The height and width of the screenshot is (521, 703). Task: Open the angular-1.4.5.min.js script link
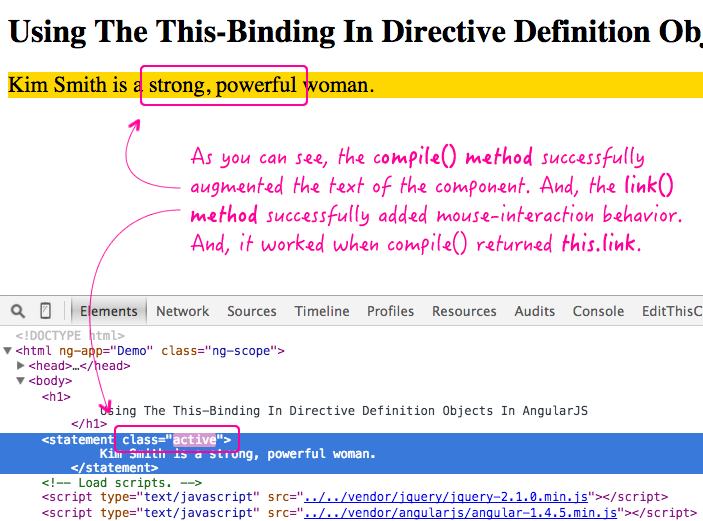pos(461,512)
